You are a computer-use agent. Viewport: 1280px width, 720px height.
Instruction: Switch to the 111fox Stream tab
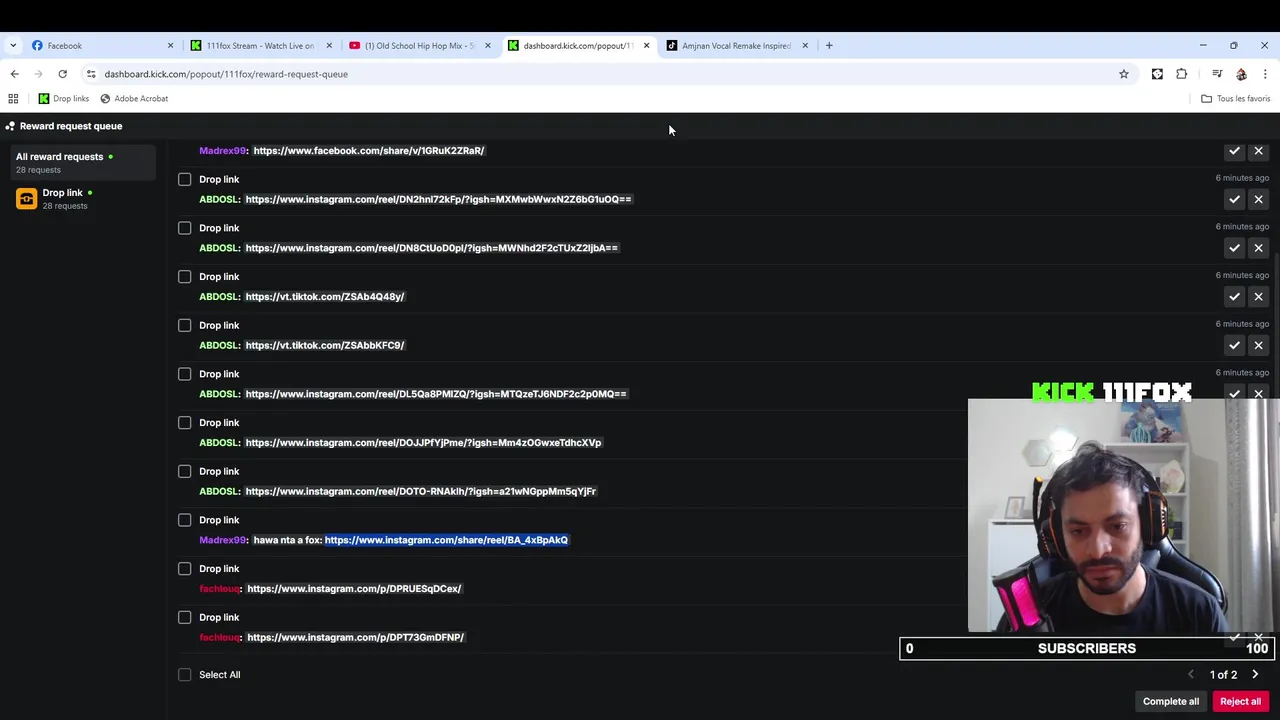coord(260,45)
